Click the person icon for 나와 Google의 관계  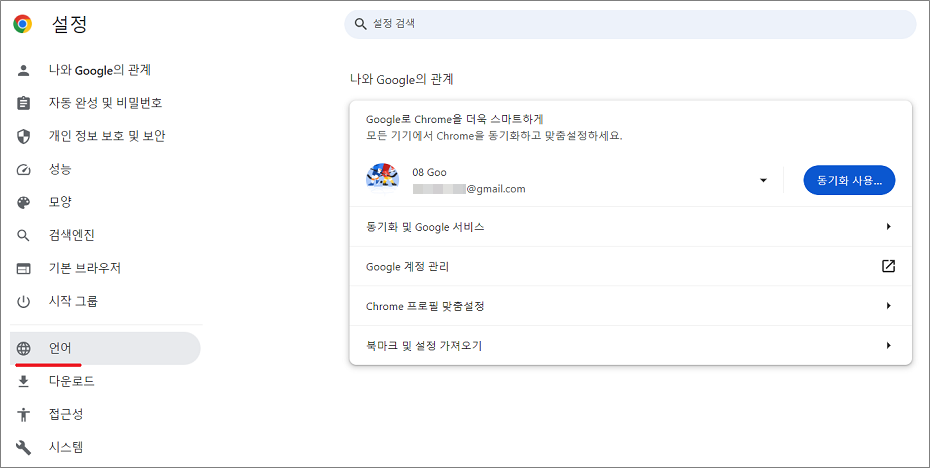pyautogui.click(x=23, y=71)
